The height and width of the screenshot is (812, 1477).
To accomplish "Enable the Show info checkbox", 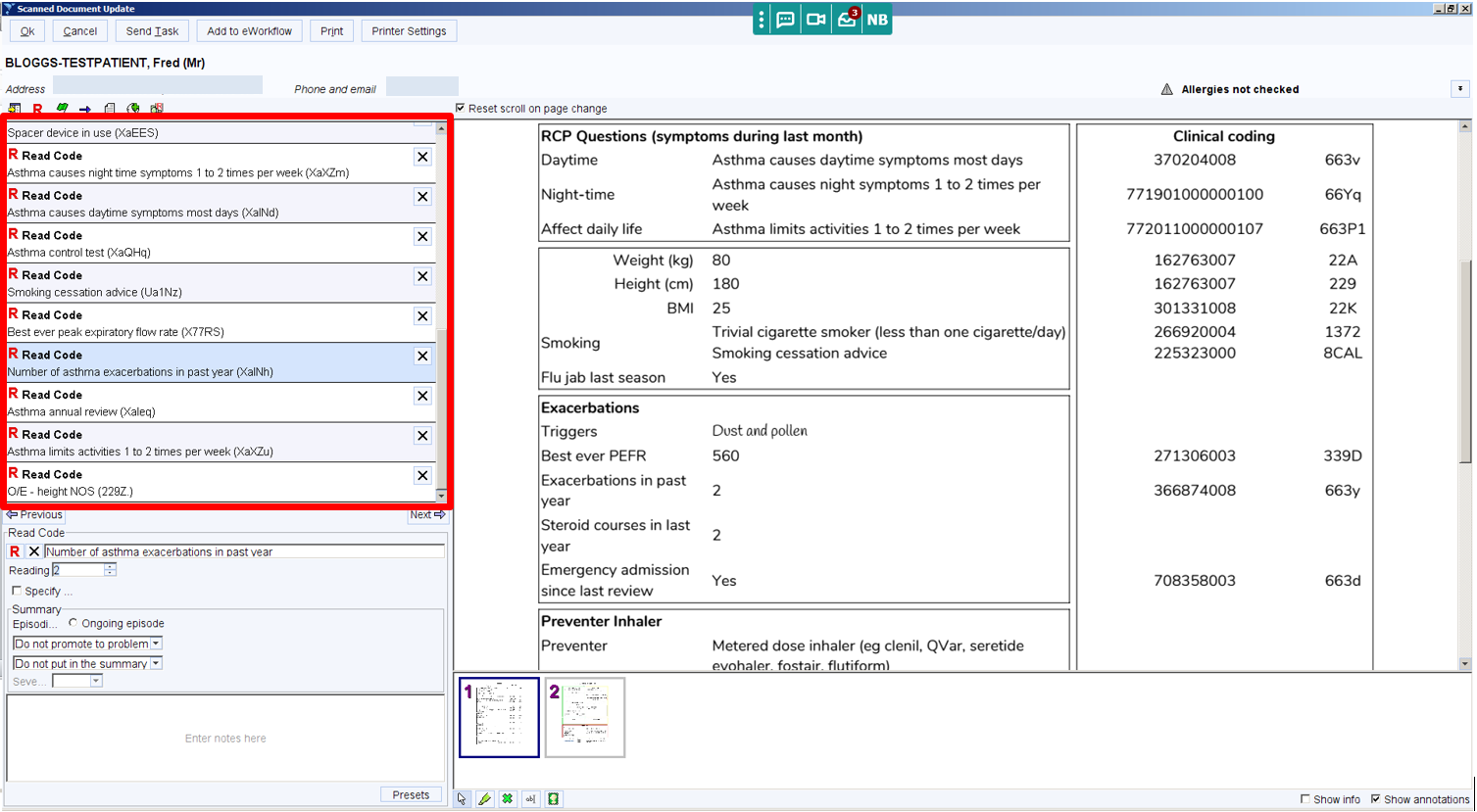I will point(1305,799).
